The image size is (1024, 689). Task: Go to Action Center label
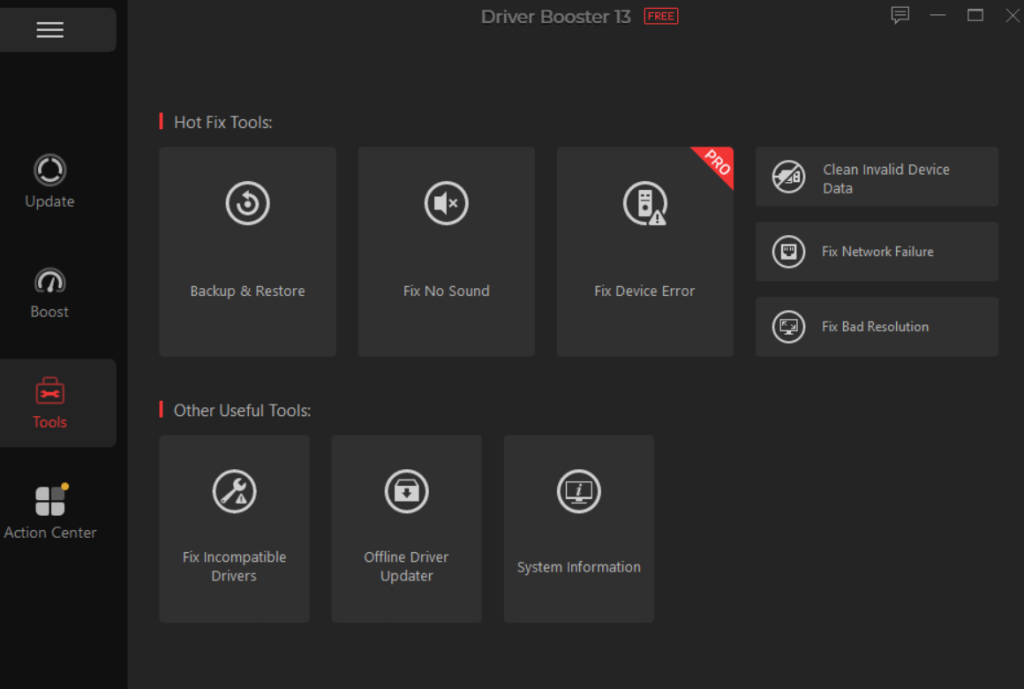click(50, 532)
